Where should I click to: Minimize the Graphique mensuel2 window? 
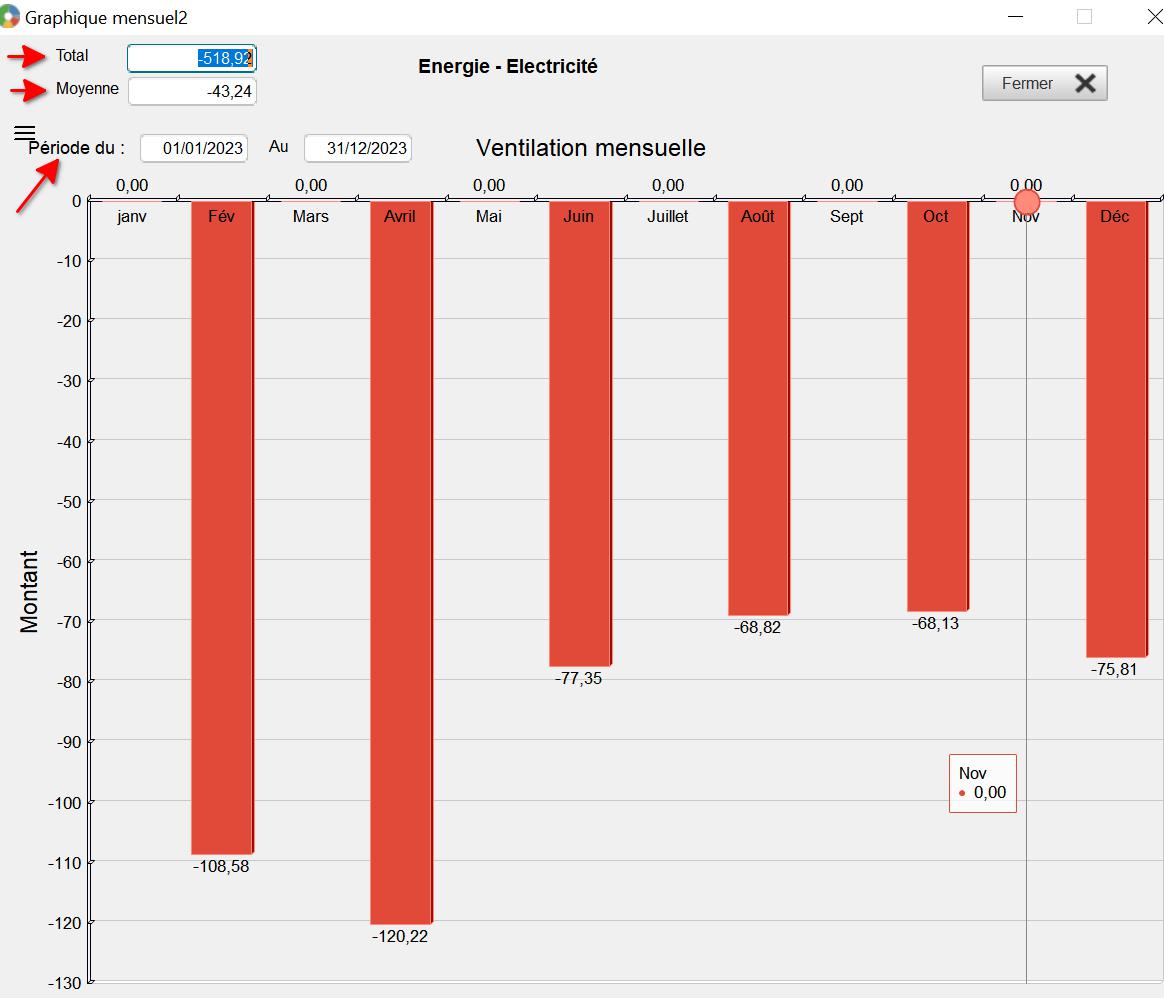click(1016, 17)
